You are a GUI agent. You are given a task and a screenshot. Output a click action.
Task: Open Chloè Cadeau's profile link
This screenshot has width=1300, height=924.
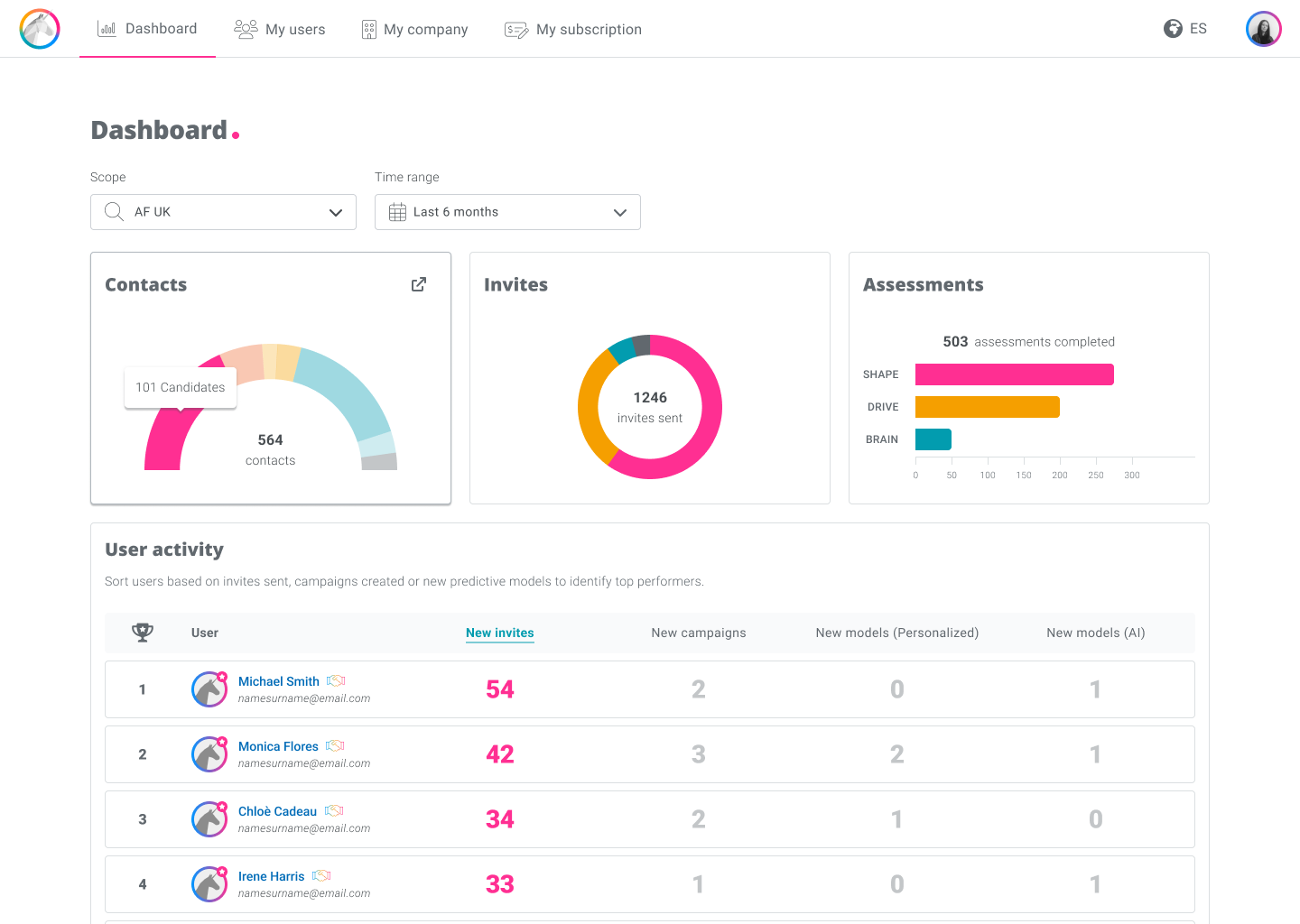(x=277, y=811)
